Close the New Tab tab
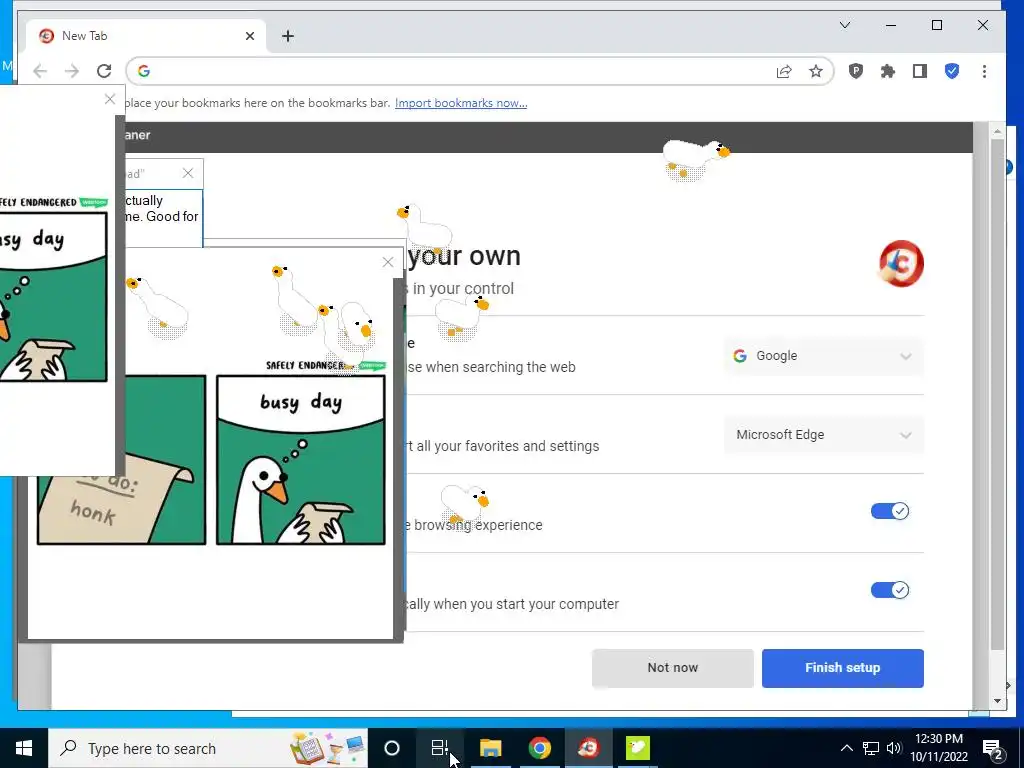 (249, 36)
